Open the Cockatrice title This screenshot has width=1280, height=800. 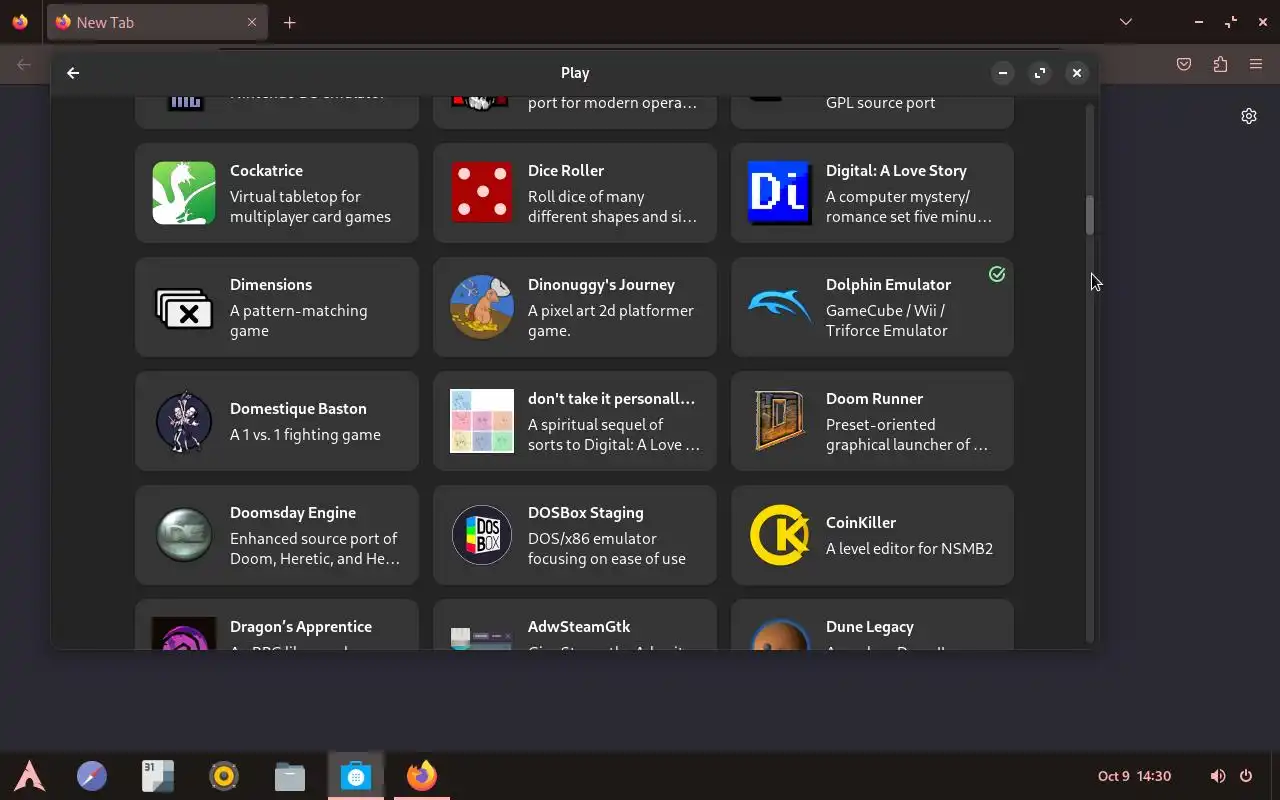pos(266,171)
